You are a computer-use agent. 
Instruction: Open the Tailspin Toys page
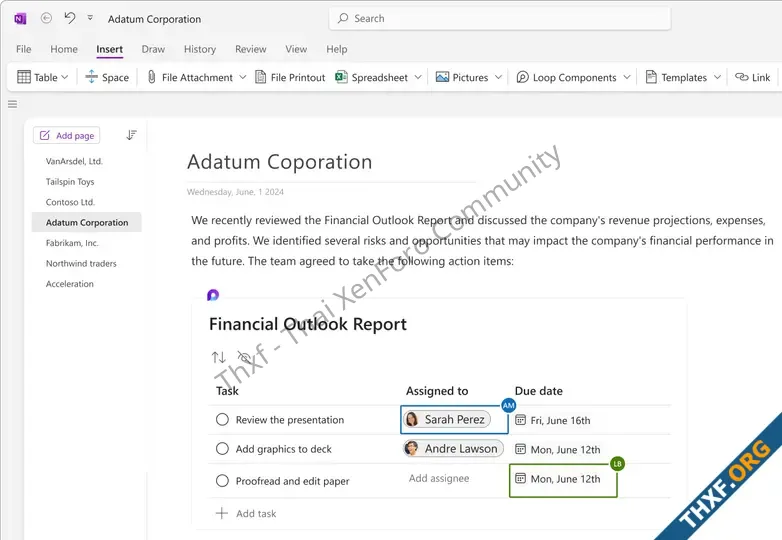[x=70, y=181]
